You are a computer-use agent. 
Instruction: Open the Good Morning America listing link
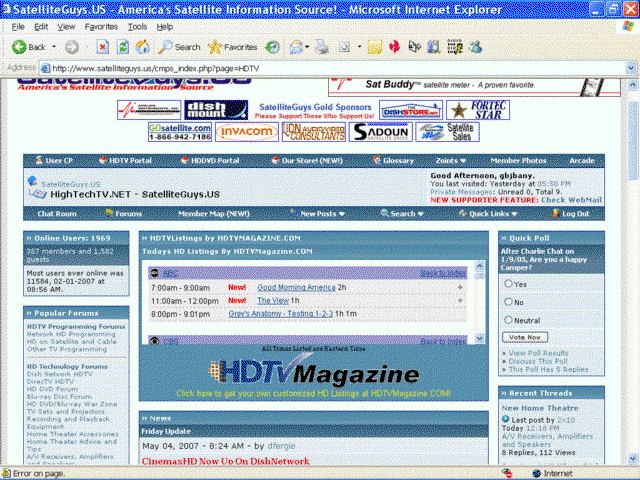pyautogui.click(x=296, y=287)
